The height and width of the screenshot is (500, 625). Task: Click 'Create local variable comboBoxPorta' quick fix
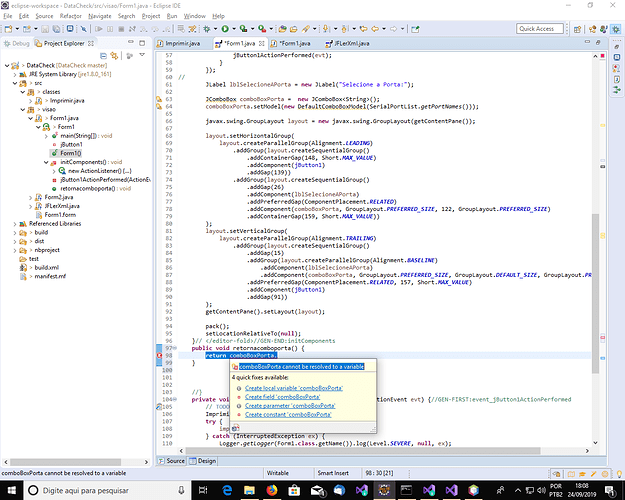coord(294,388)
